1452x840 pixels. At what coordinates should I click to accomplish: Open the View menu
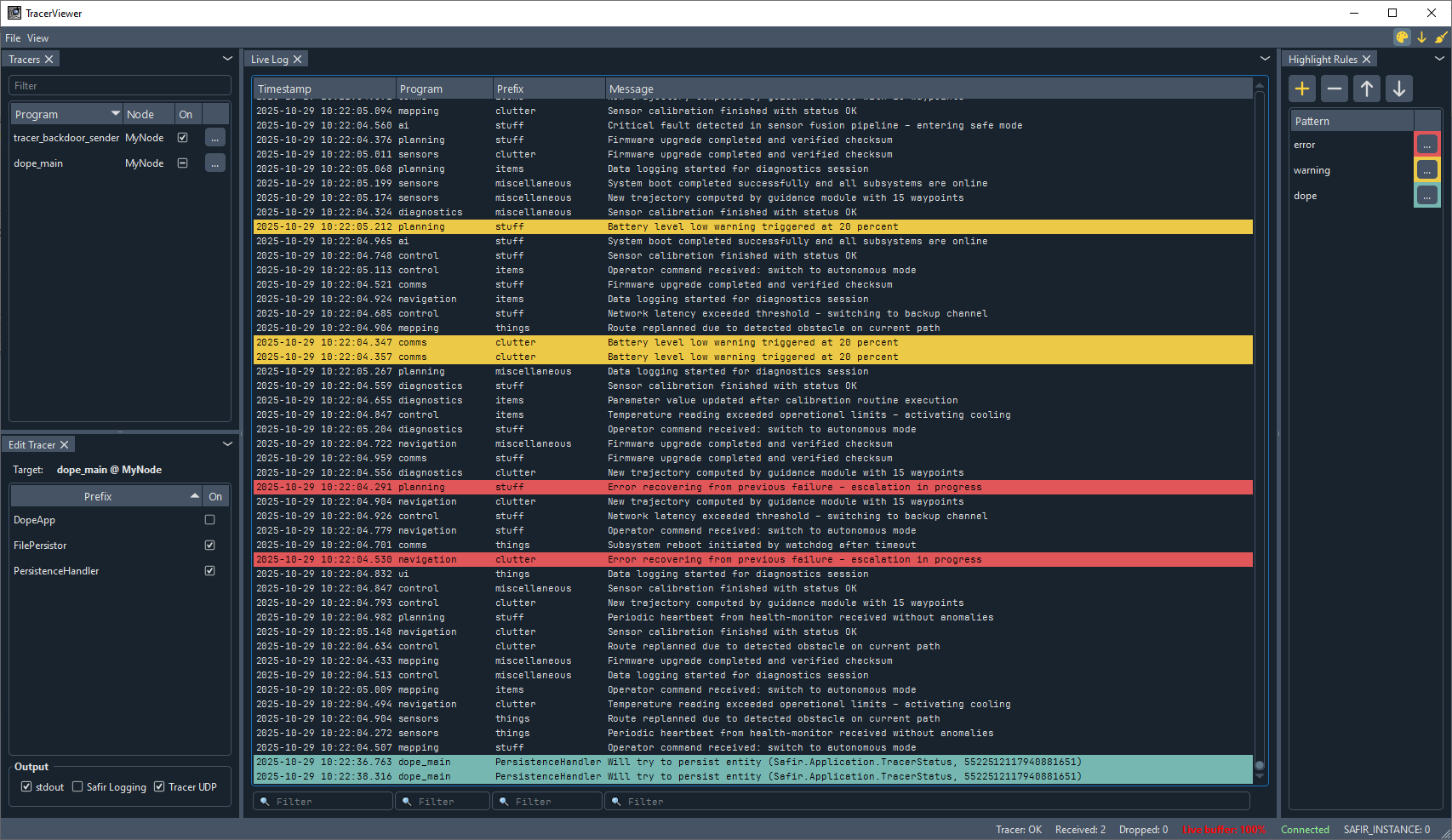pos(37,38)
